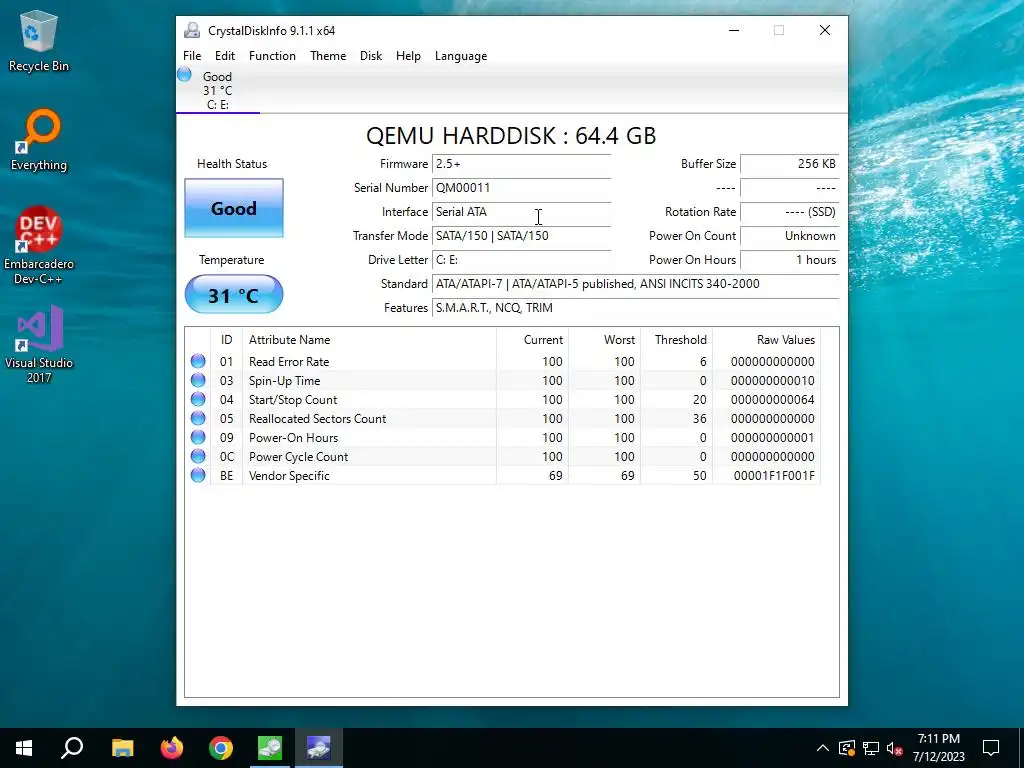This screenshot has width=1024, height=768.
Task: Select the Good 31 °C C: E: disk tab
Action: 217,90
